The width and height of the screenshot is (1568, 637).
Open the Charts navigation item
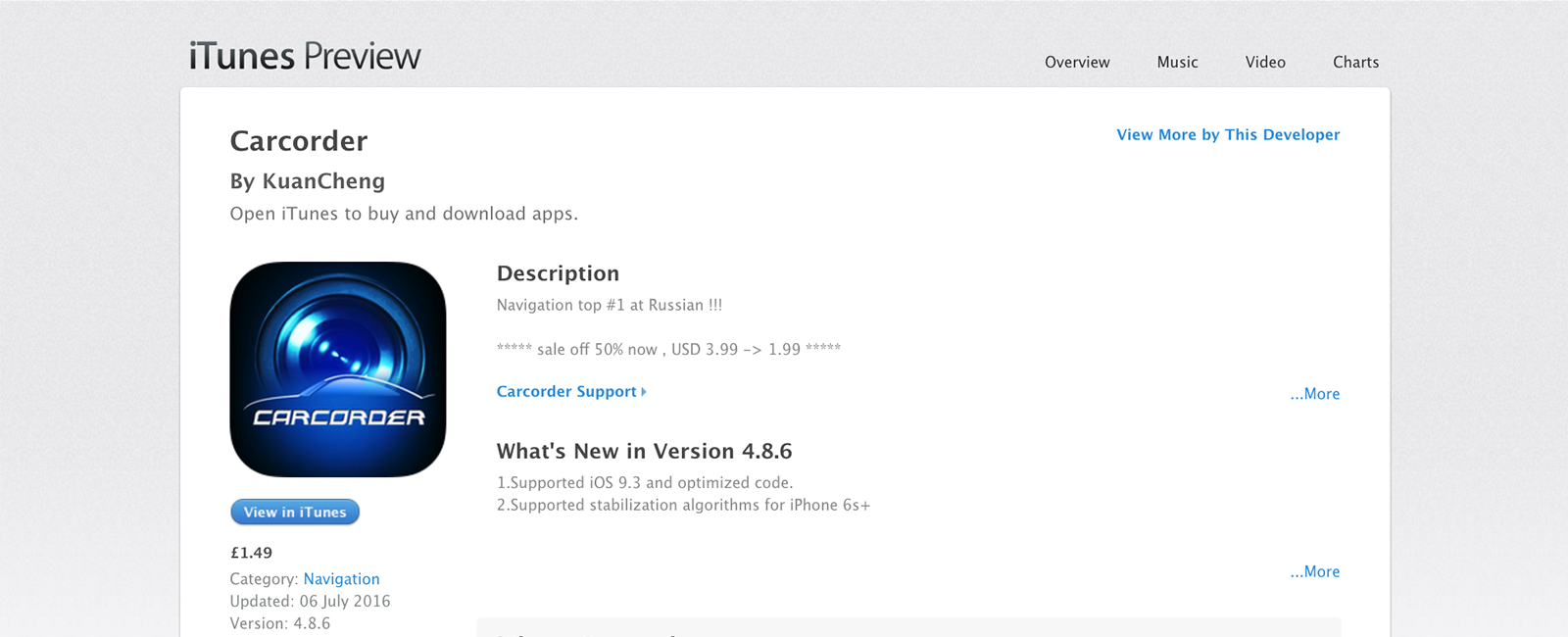tap(1355, 62)
